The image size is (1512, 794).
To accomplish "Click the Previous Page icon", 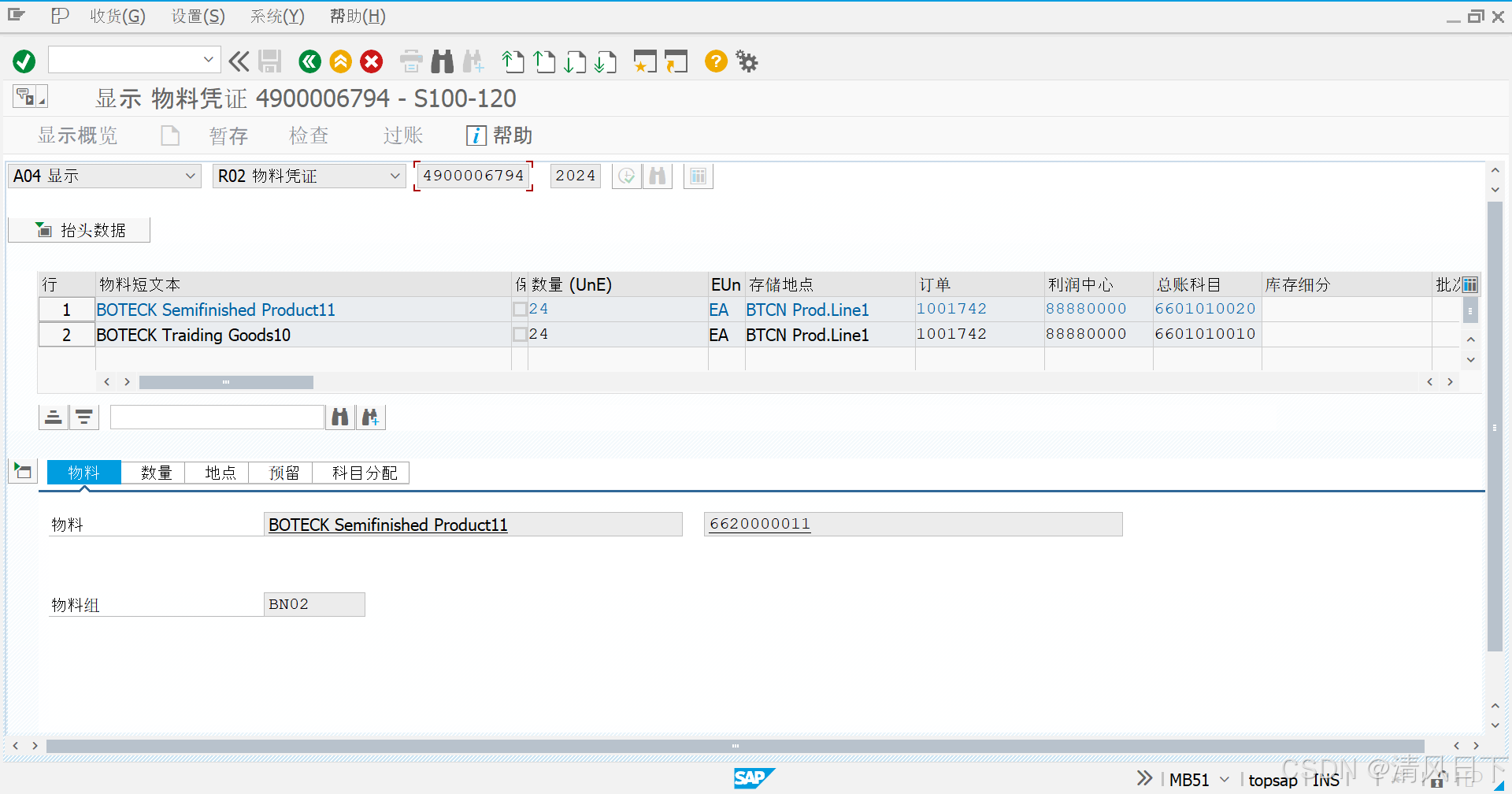I will coord(544,61).
